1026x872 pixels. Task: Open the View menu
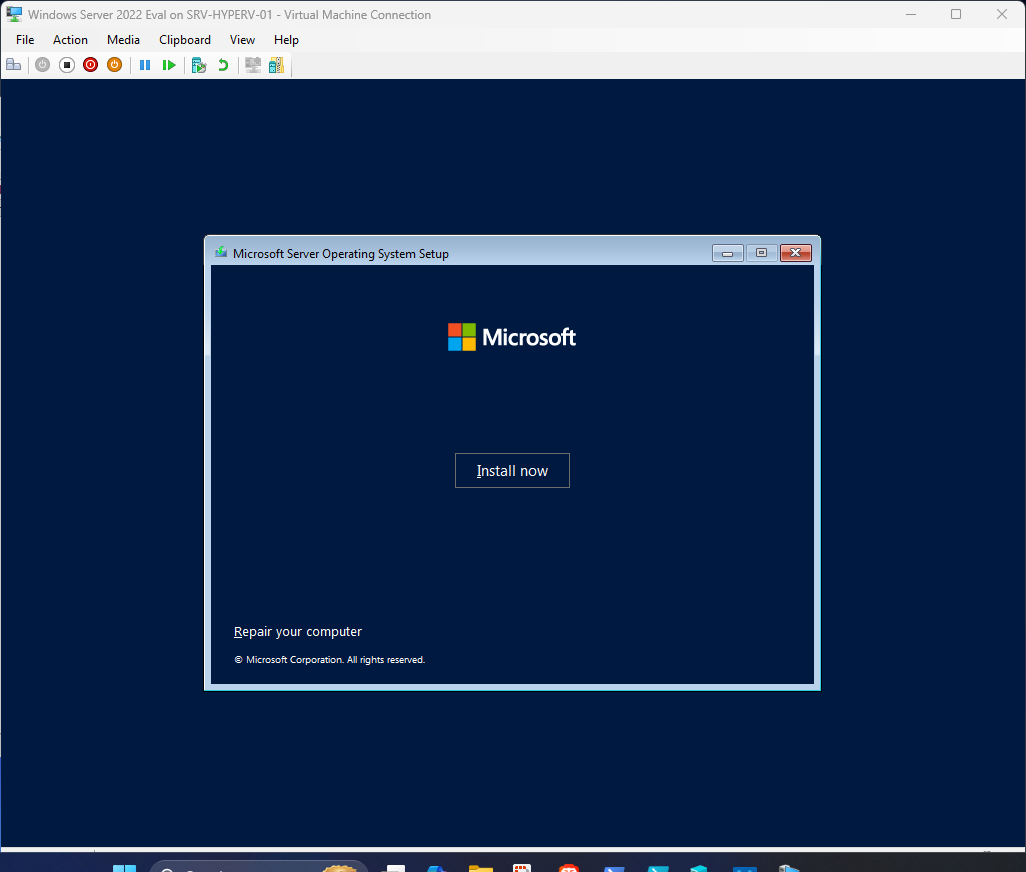(x=242, y=39)
